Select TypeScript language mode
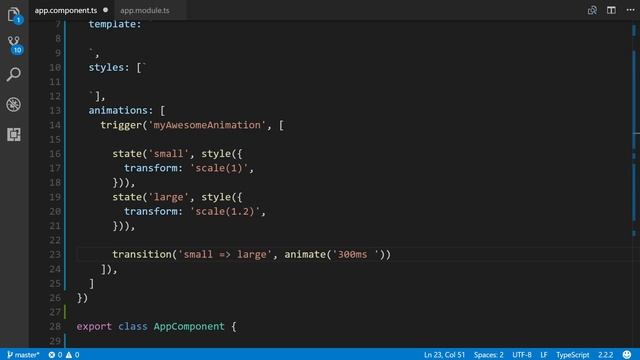Viewport: 640px width, 360px height. click(572, 355)
